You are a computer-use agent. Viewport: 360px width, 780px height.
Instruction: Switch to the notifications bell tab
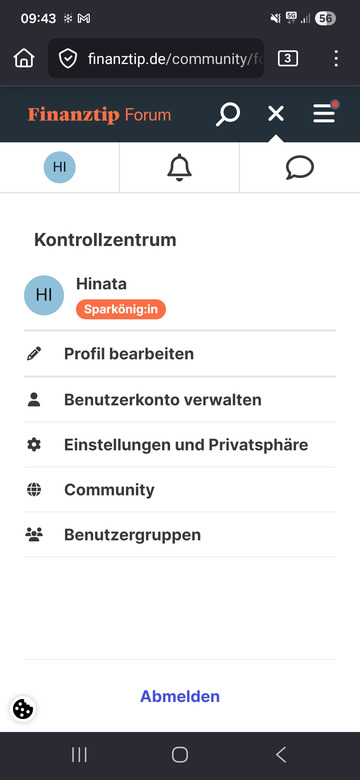click(180, 168)
